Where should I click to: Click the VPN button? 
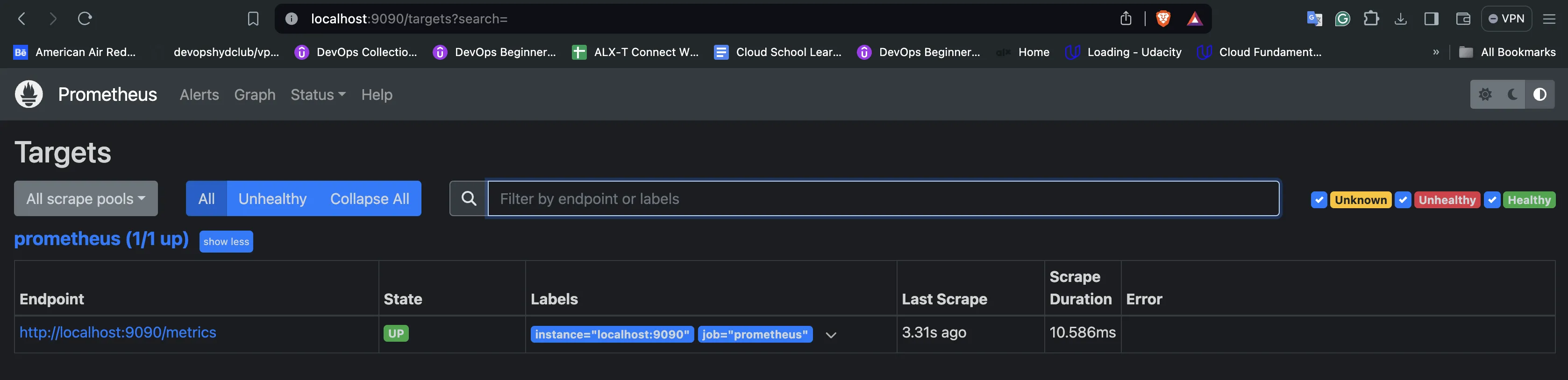coord(1506,19)
